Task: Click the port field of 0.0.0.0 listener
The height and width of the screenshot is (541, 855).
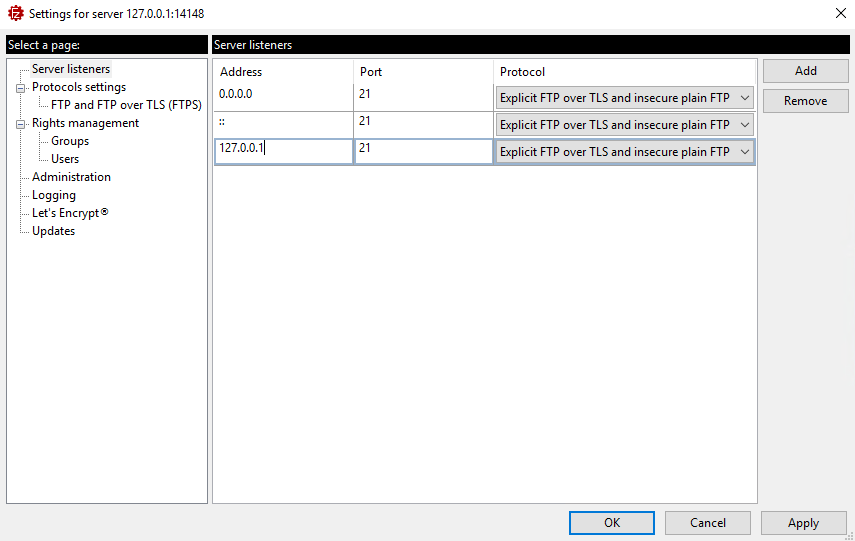Action: click(x=424, y=95)
